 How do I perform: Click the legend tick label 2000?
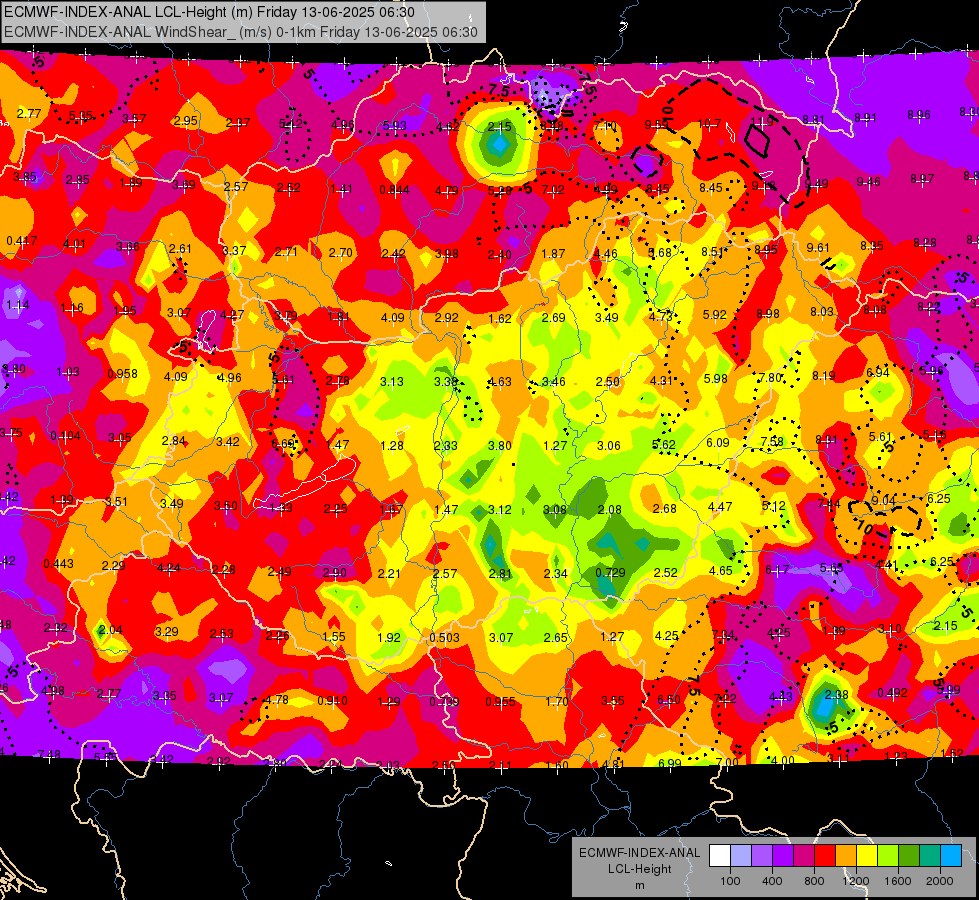pyautogui.click(x=940, y=881)
